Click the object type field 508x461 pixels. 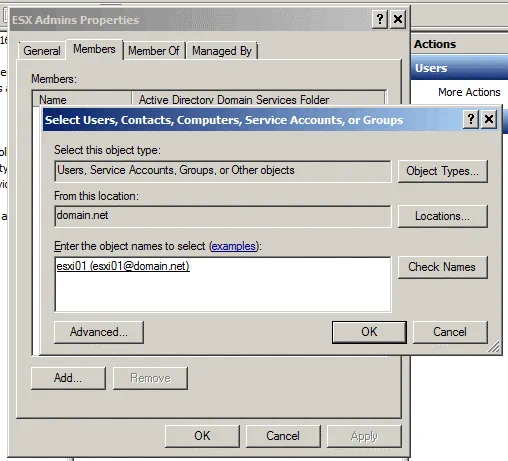[x=223, y=171]
